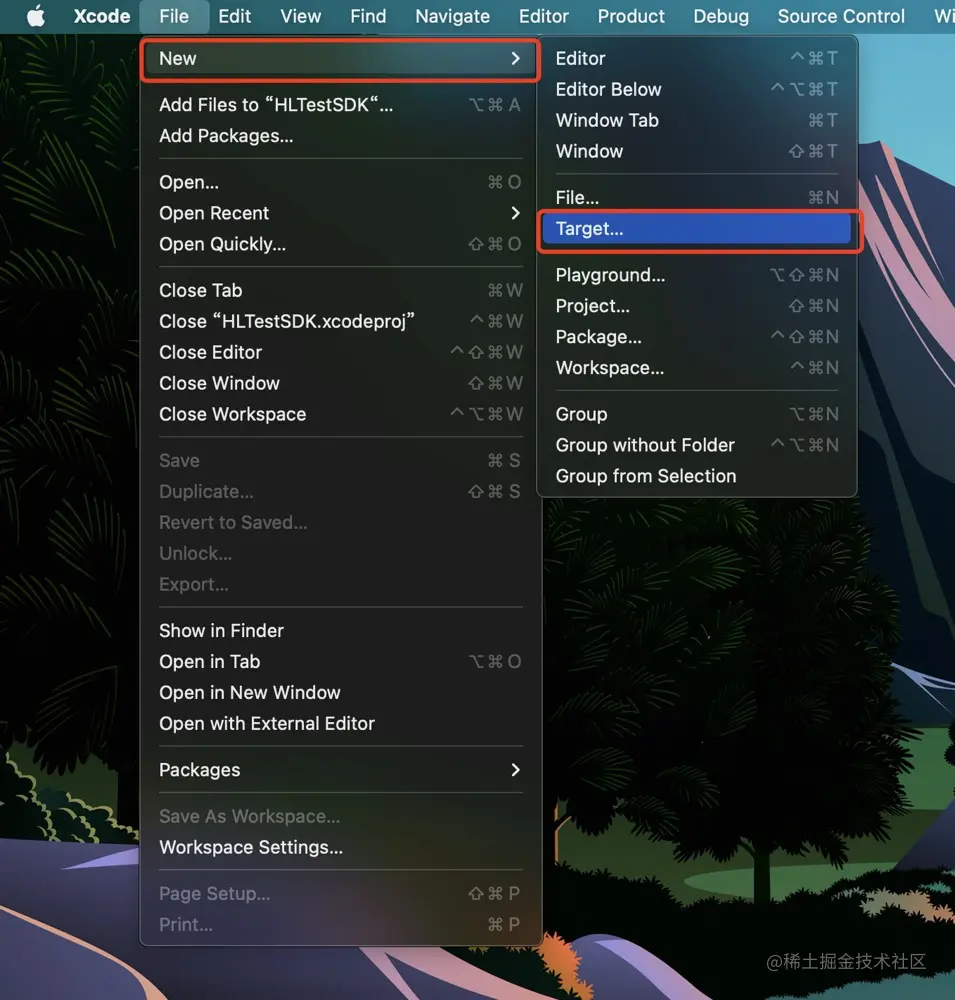Open the Edit menu
955x1000 pixels.
[234, 16]
